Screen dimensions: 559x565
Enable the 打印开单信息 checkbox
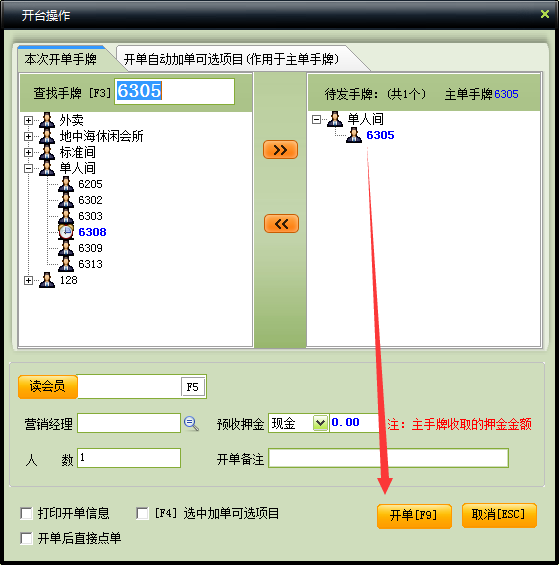tap(26, 513)
